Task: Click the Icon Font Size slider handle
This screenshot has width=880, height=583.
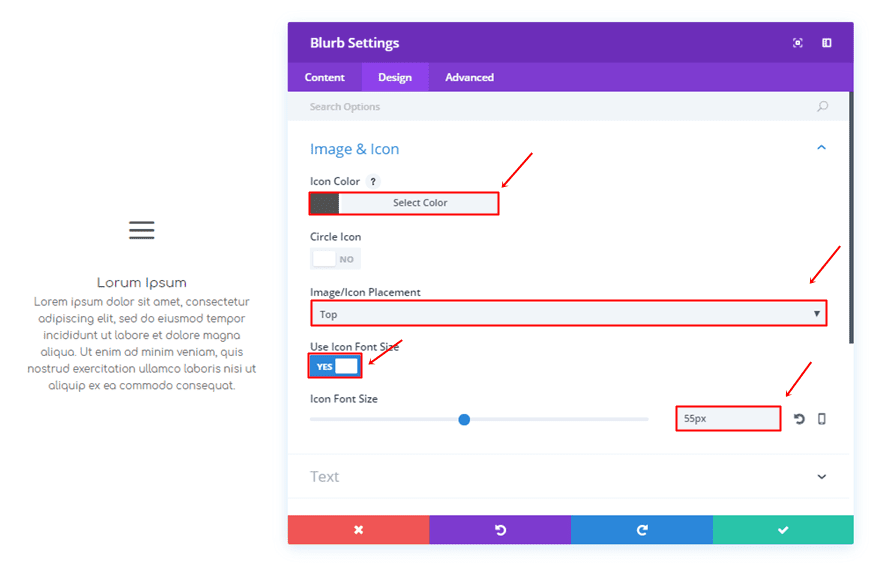Action: [464, 419]
